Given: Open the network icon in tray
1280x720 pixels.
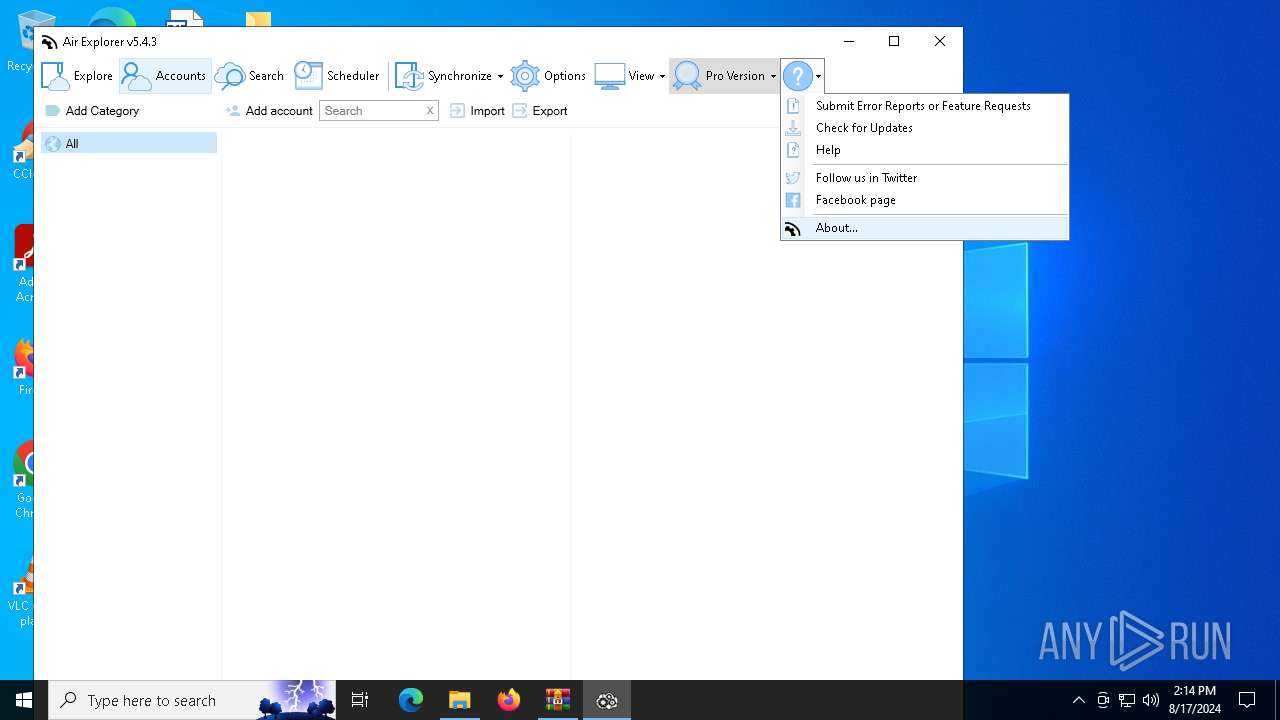Looking at the screenshot, I should coord(1127,700).
